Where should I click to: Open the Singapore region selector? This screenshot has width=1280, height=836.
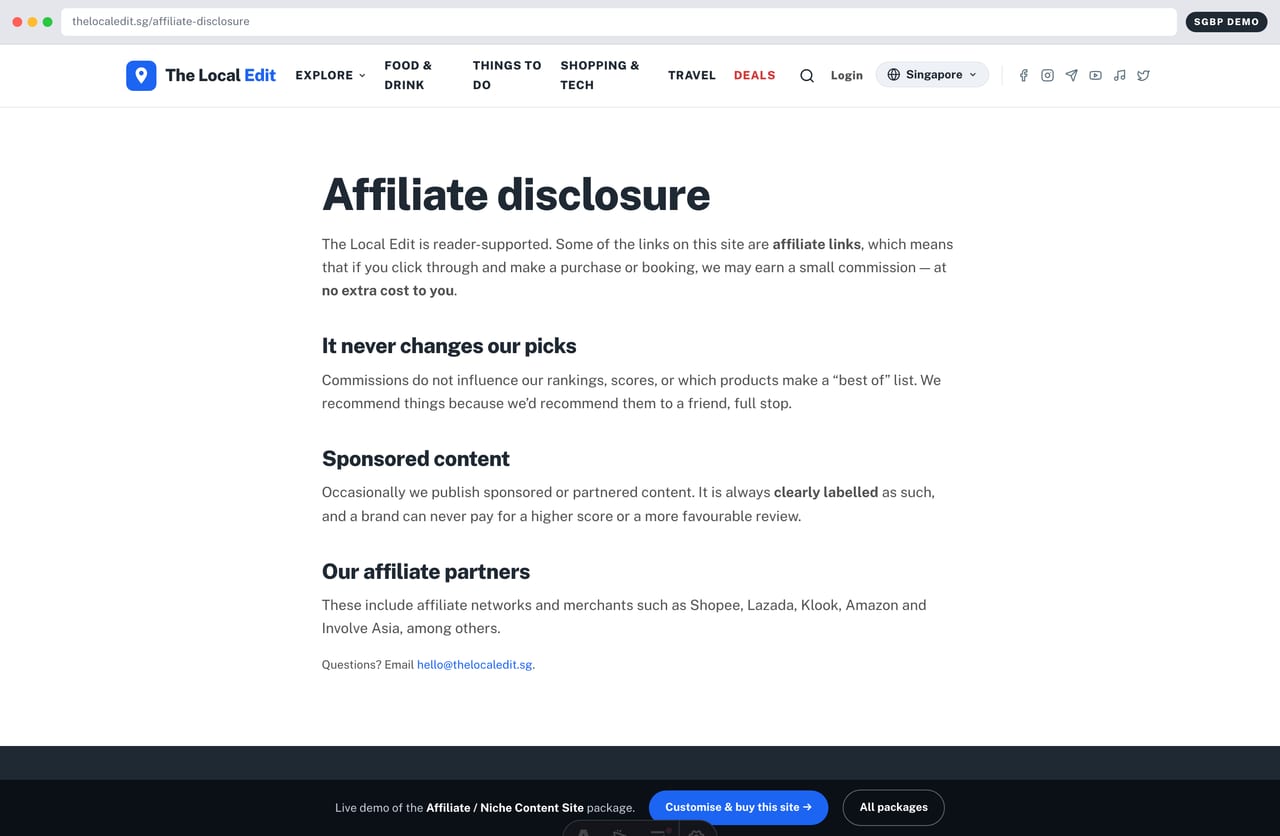point(932,75)
